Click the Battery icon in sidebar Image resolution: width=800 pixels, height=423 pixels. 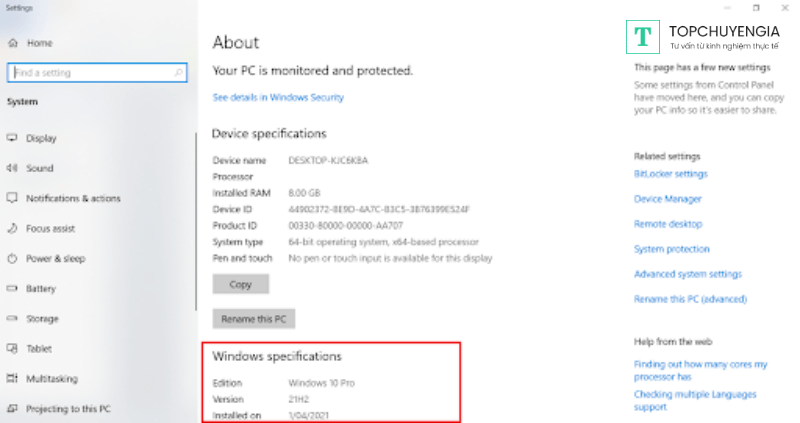(x=13, y=288)
